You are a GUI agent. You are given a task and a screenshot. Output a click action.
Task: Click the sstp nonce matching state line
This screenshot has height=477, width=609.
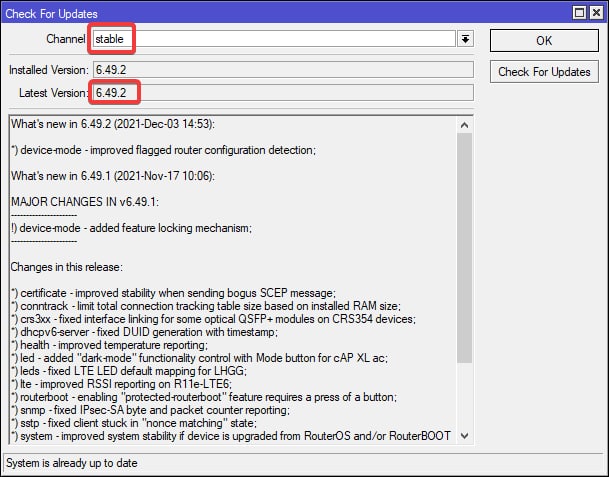click(x=134, y=423)
